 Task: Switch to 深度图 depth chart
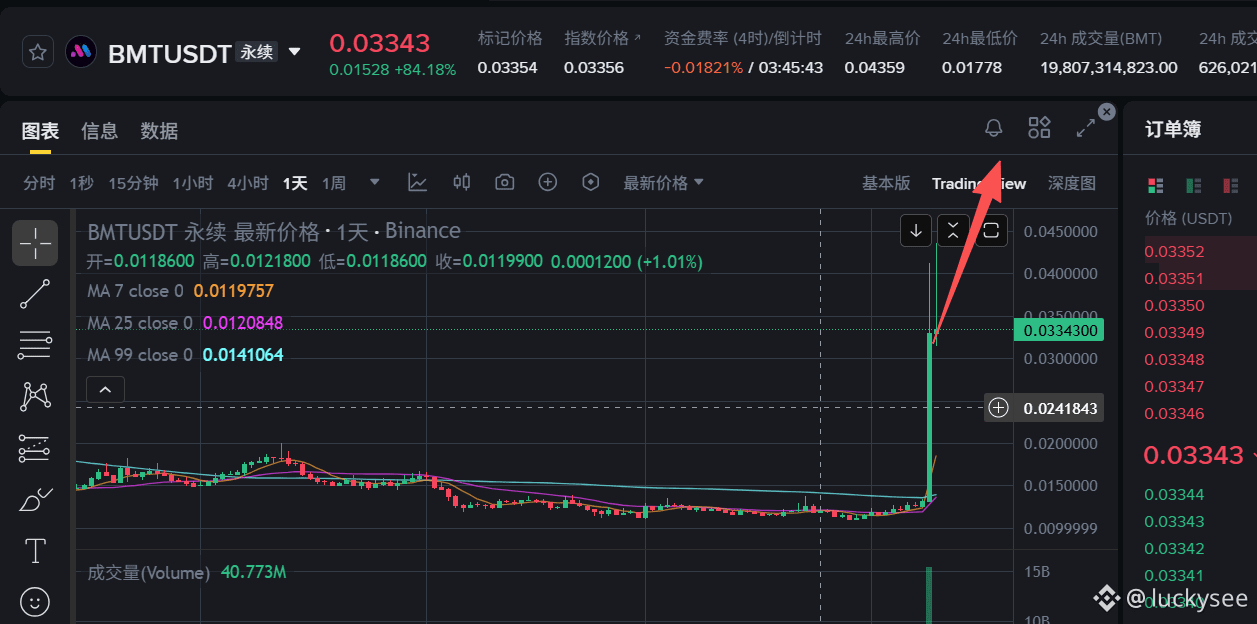tap(1072, 183)
